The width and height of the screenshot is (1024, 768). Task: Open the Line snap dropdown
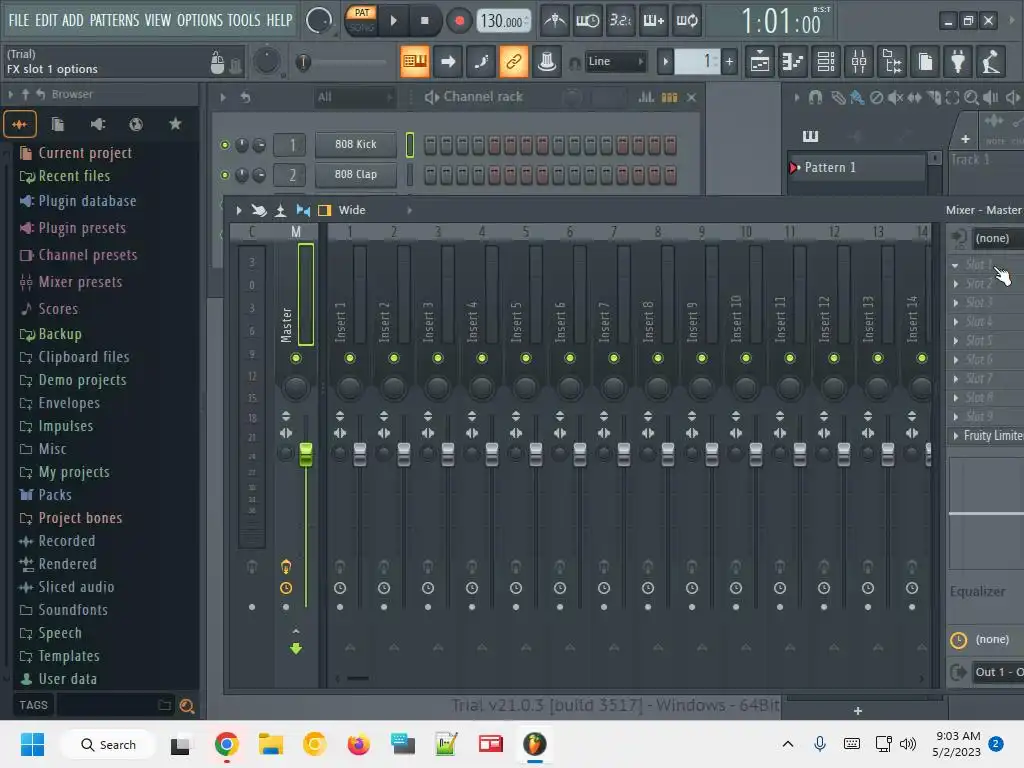click(x=615, y=62)
